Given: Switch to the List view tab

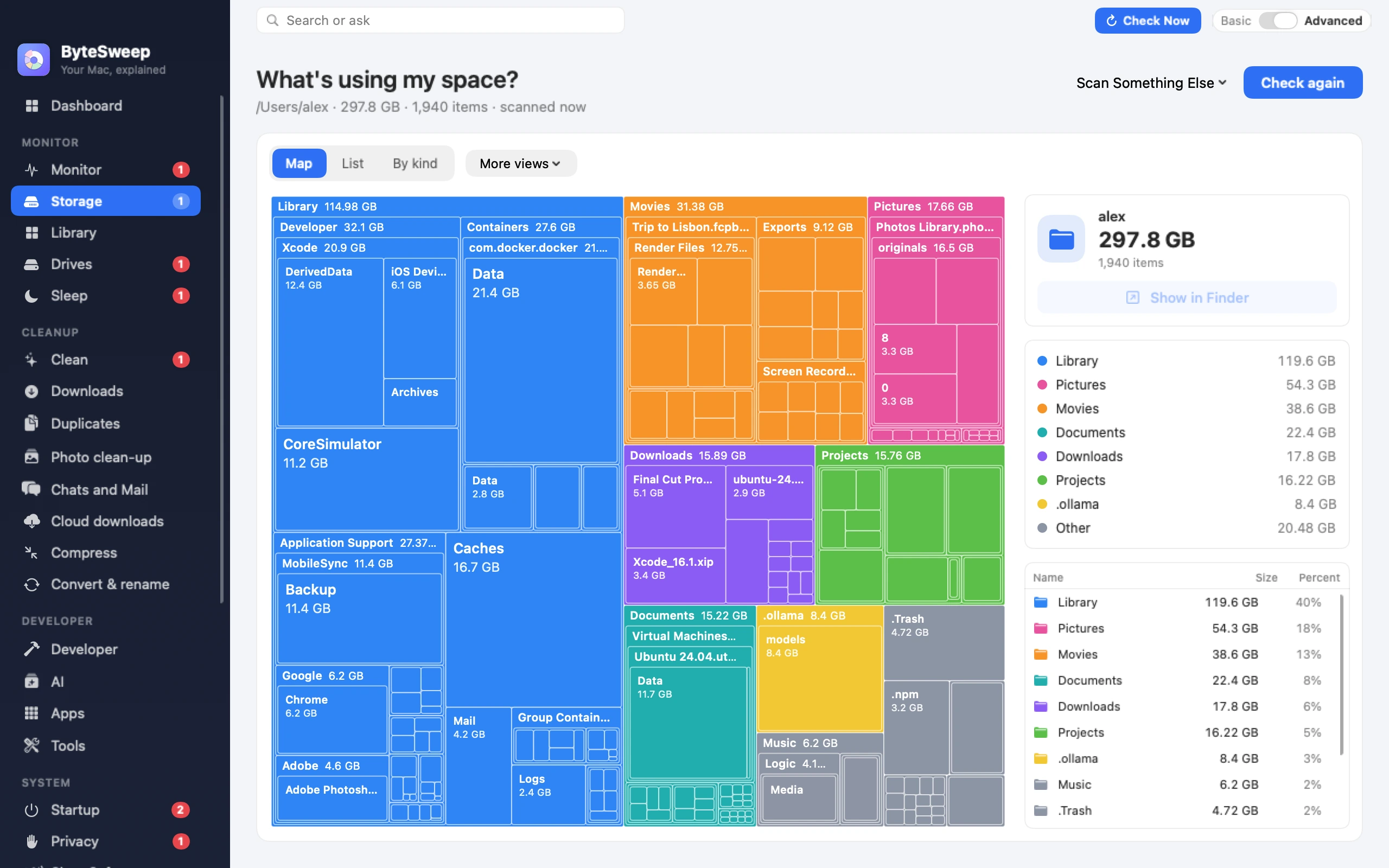Looking at the screenshot, I should point(353,164).
